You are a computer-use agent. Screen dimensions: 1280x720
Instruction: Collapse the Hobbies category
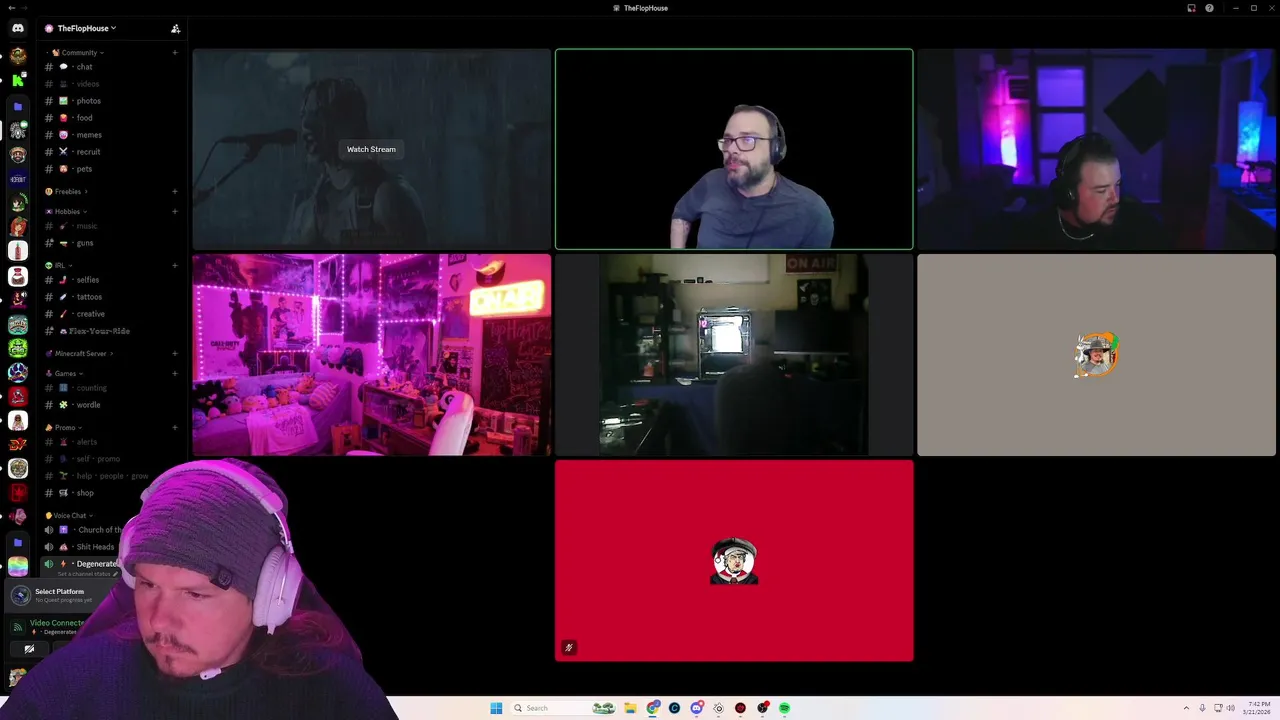(x=66, y=211)
